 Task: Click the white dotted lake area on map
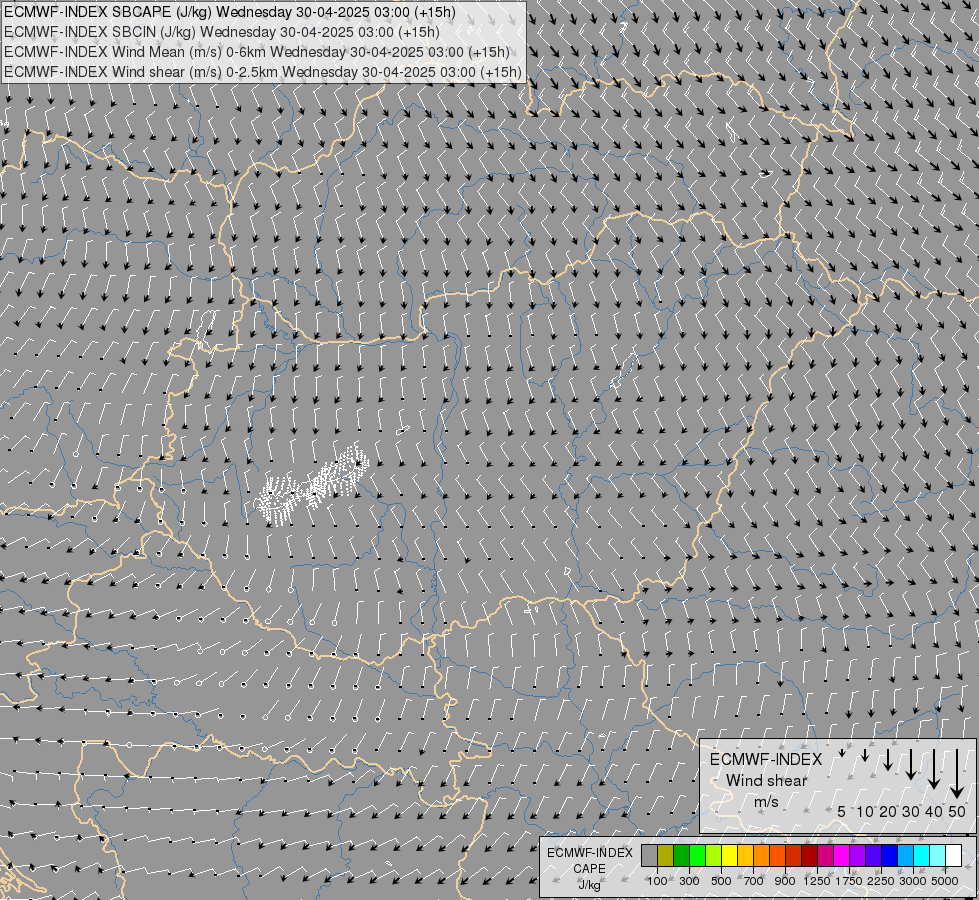(312, 486)
